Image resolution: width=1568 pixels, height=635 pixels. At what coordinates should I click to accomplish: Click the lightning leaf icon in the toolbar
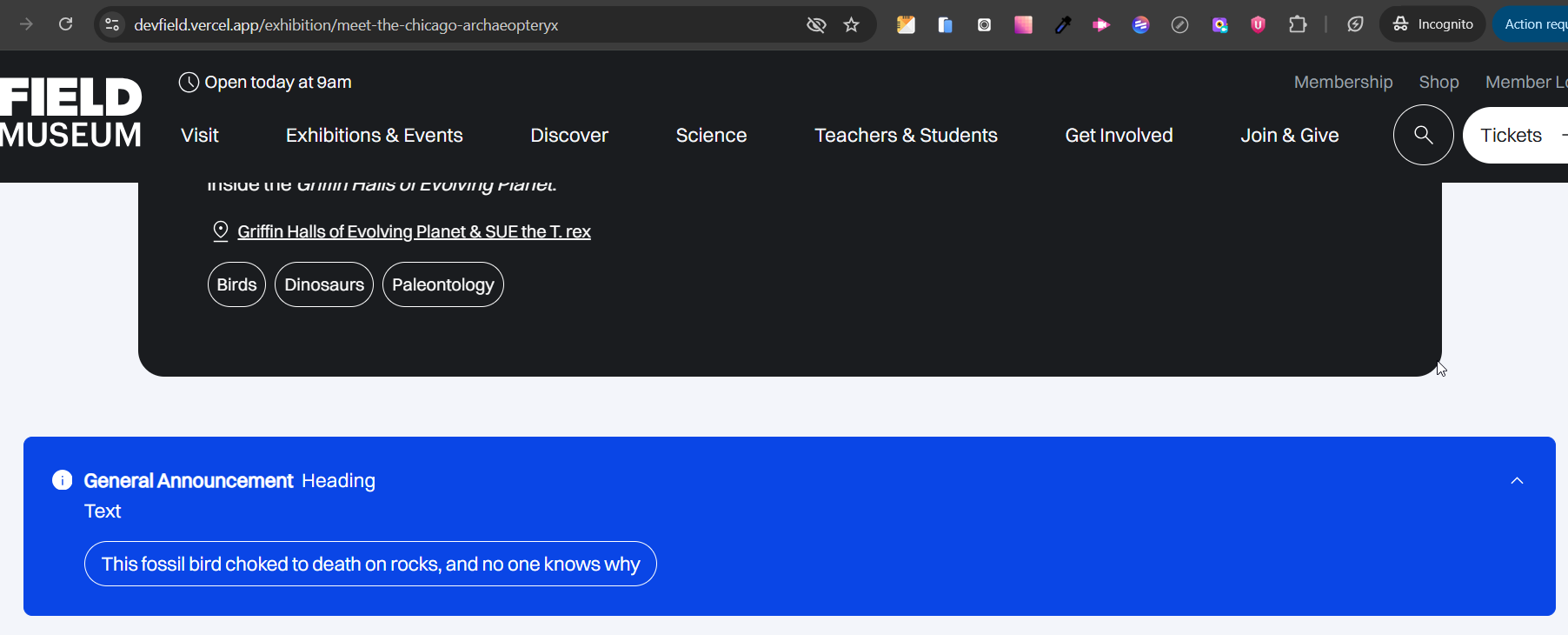click(1355, 24)
